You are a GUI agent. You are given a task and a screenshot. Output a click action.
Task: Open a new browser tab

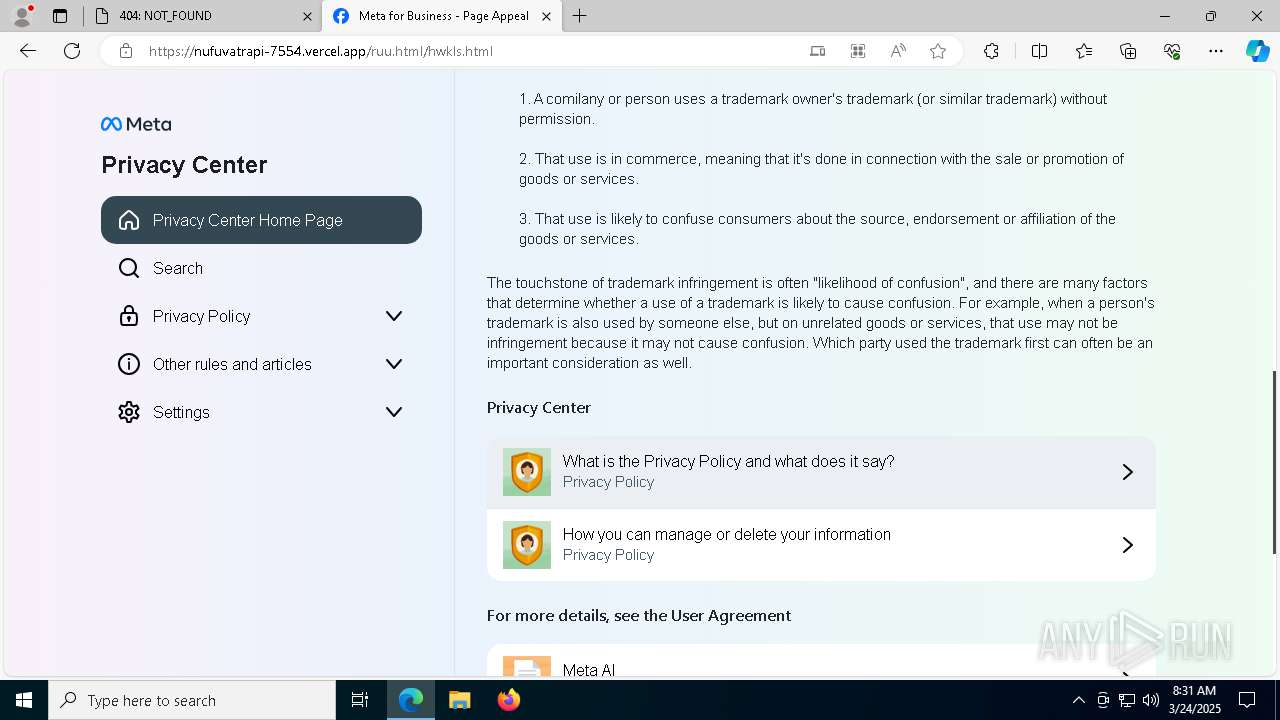[580, 16]
